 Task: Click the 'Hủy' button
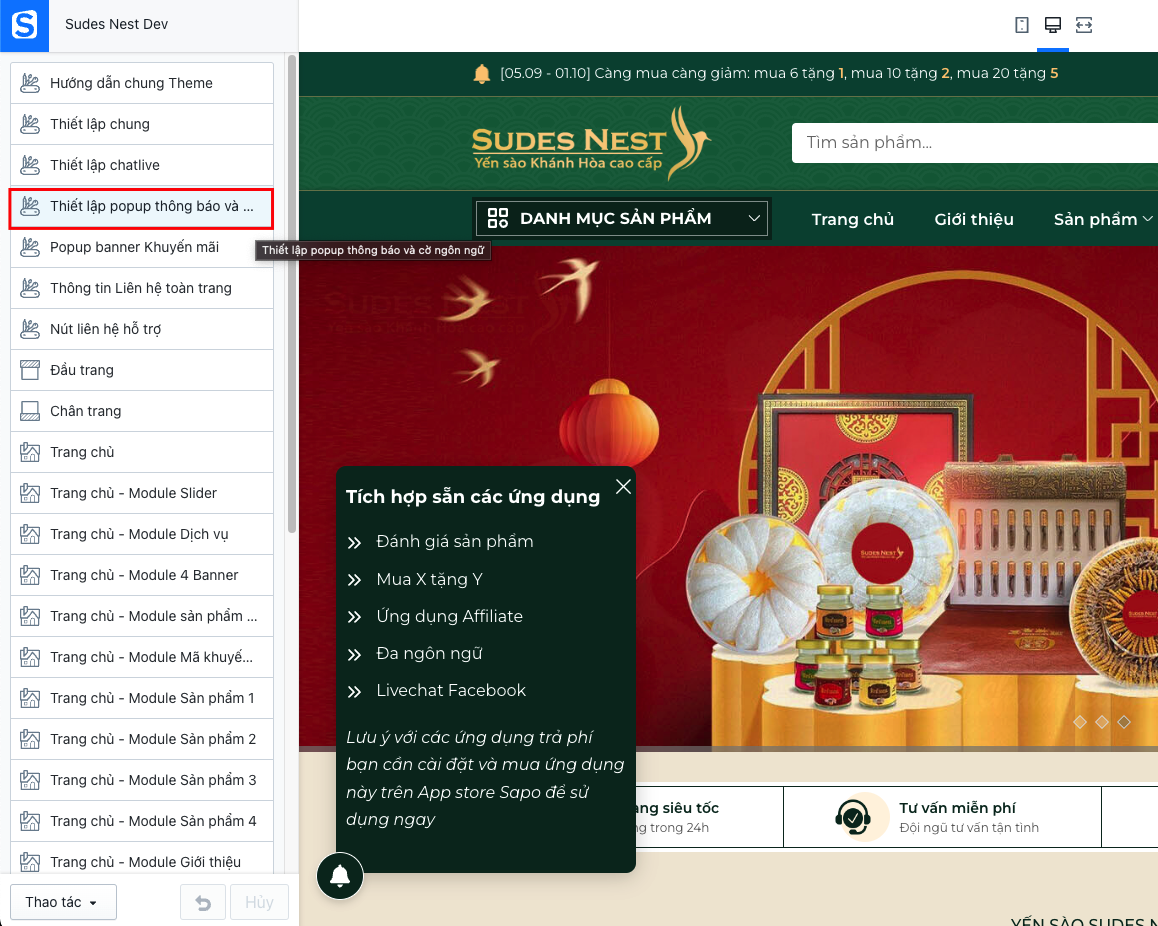pyautogui.click(x=259, y=902)
